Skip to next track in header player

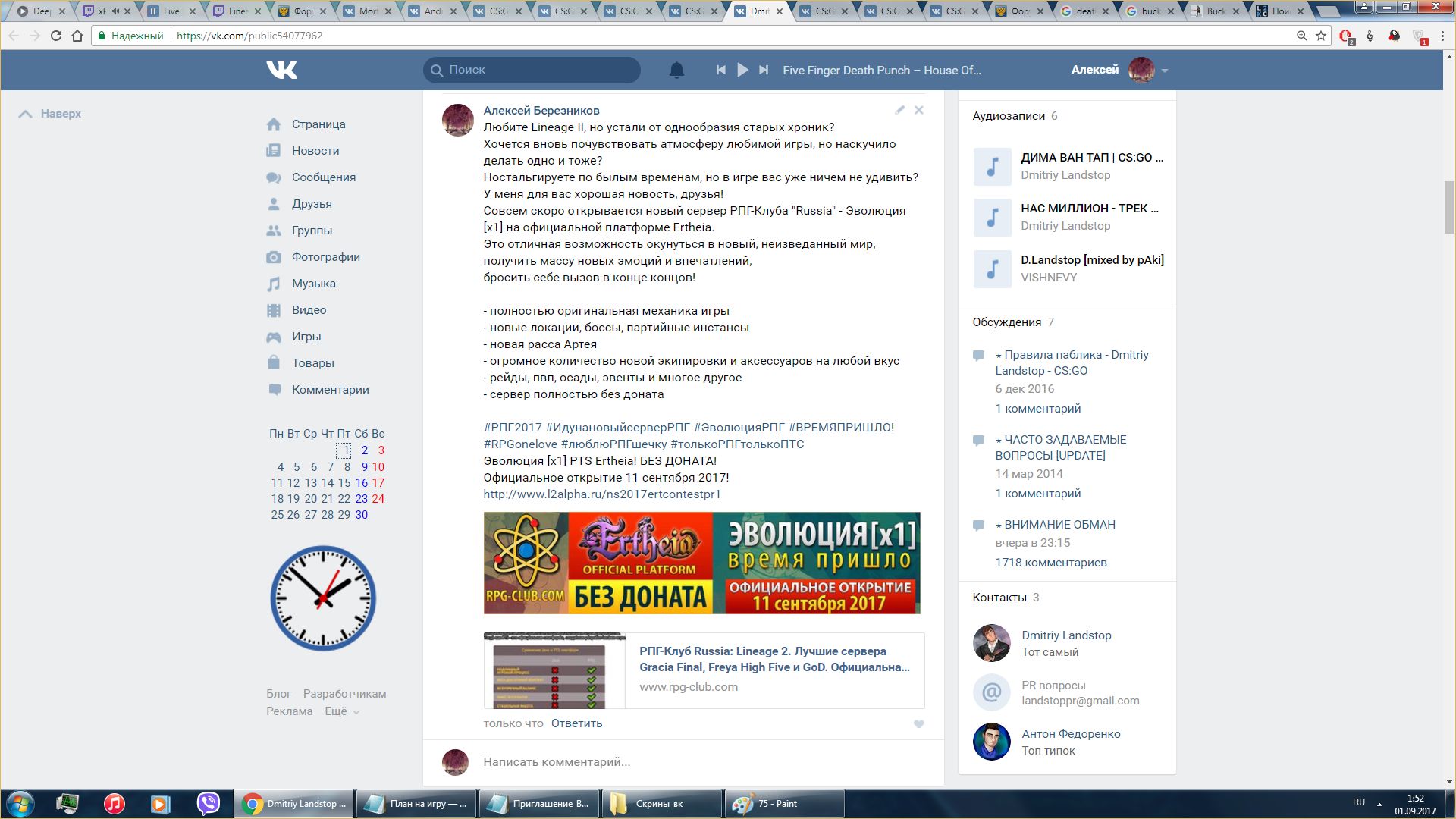pyautogui.click(x=764, y=70)
